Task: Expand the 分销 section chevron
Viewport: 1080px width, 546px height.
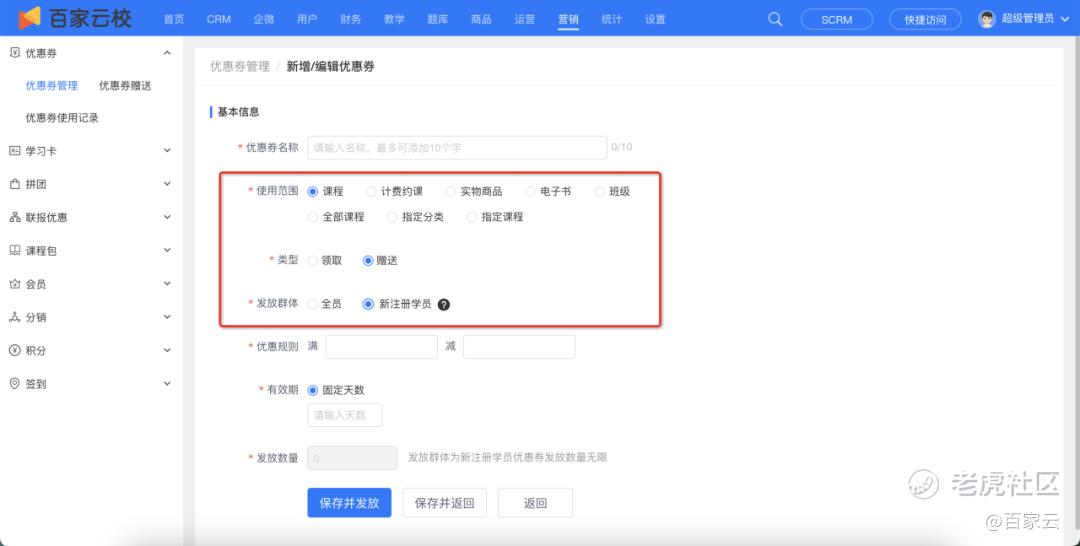Action: click(x=167, y=317)
